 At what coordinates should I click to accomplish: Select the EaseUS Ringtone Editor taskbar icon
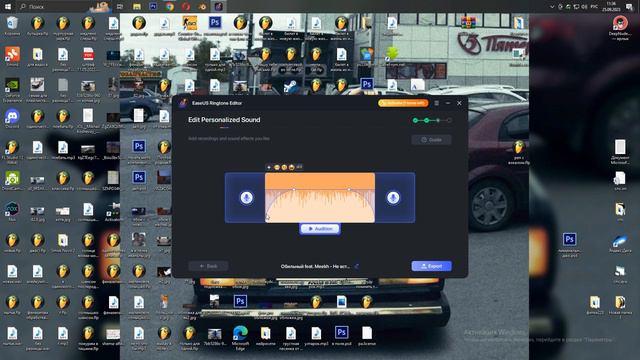(x=218, y=6)
